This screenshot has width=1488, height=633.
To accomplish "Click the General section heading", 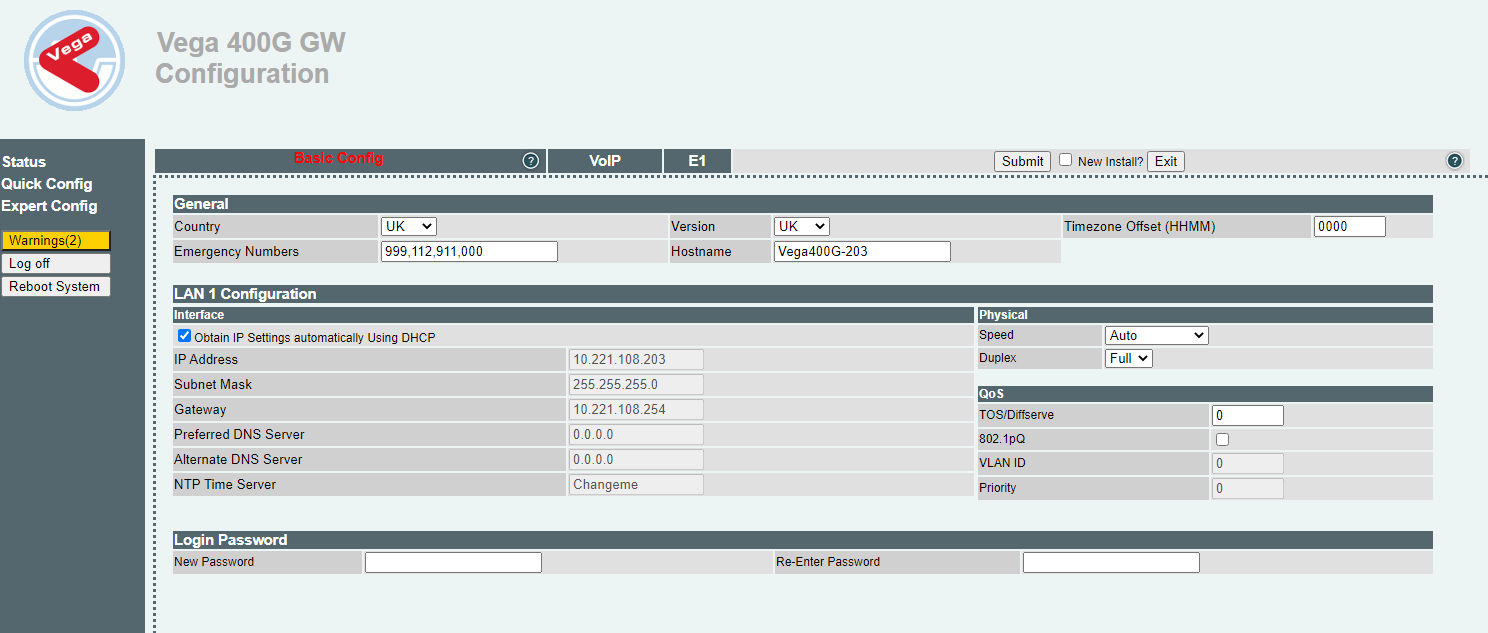I will click(x=201, y=204).
